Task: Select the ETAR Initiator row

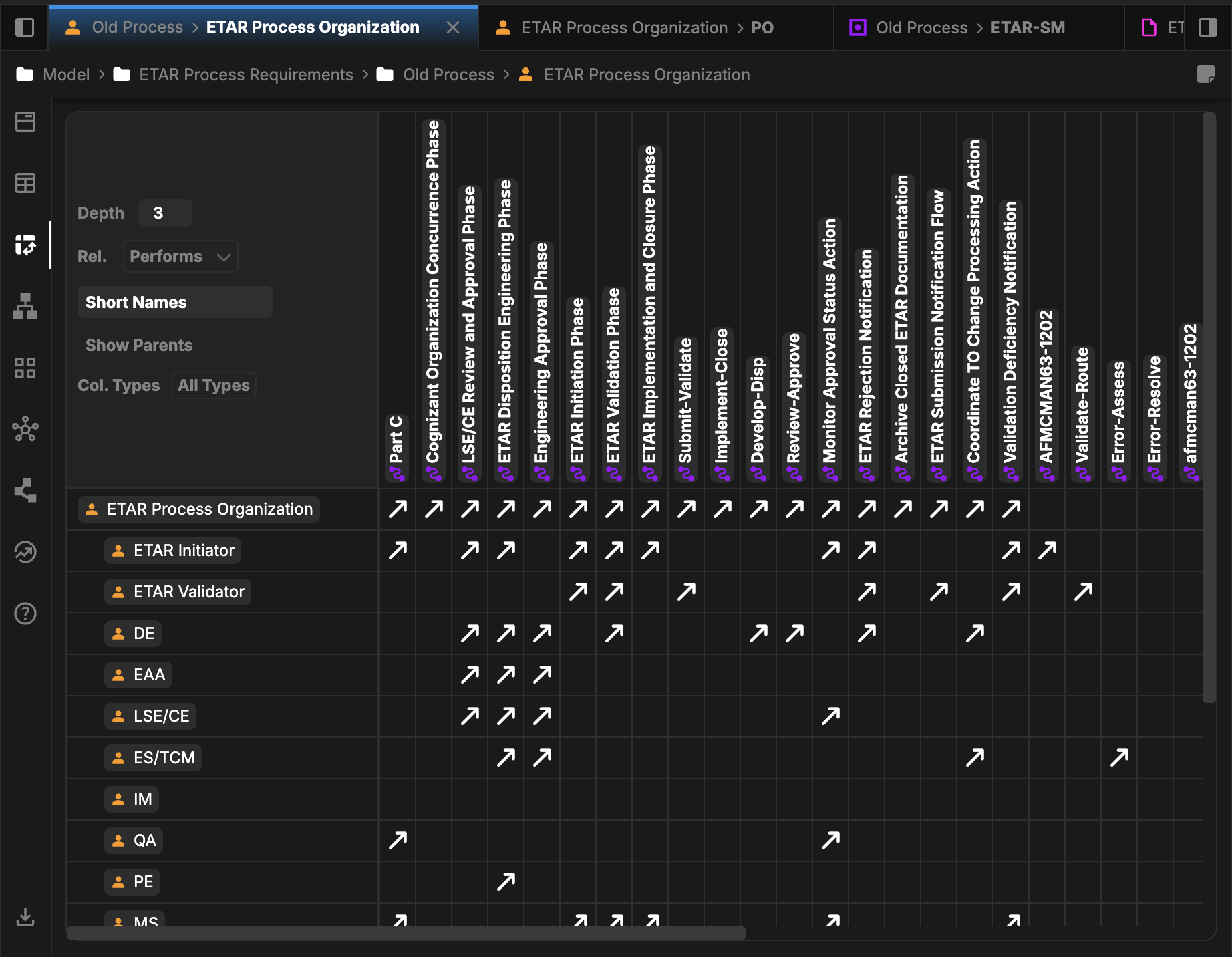Action: (173, 551)
